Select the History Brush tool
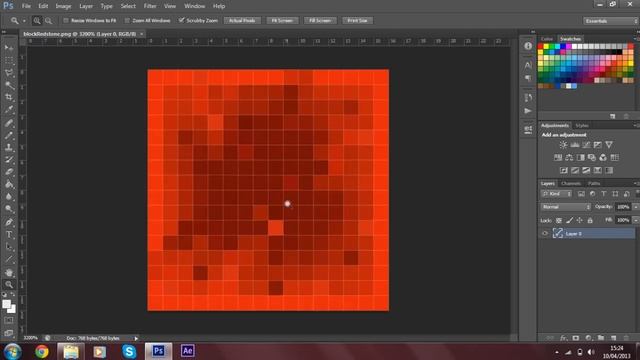 coord(9,160)
